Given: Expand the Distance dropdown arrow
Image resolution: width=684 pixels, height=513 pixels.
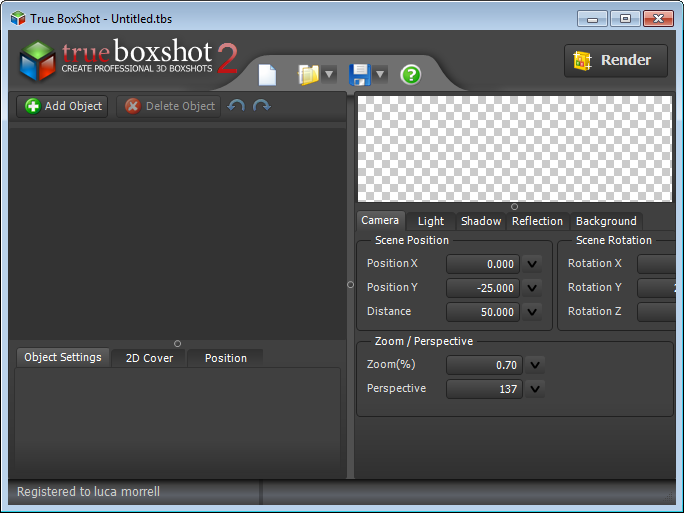Looking at the screenshot, I should pos(532,312).
